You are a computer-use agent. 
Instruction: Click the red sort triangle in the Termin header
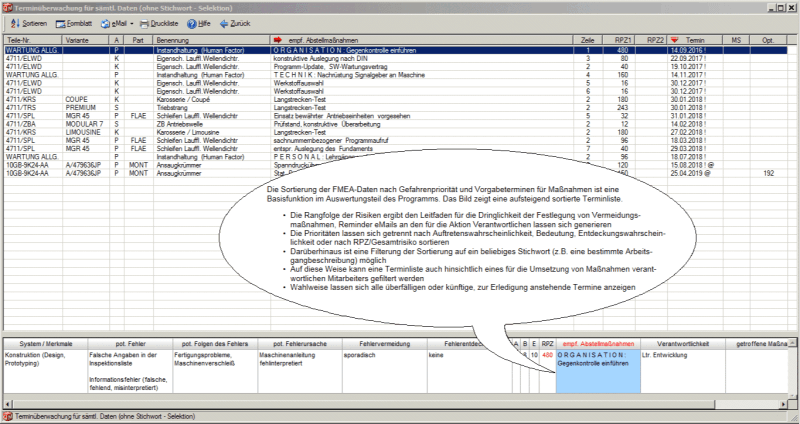674,39
